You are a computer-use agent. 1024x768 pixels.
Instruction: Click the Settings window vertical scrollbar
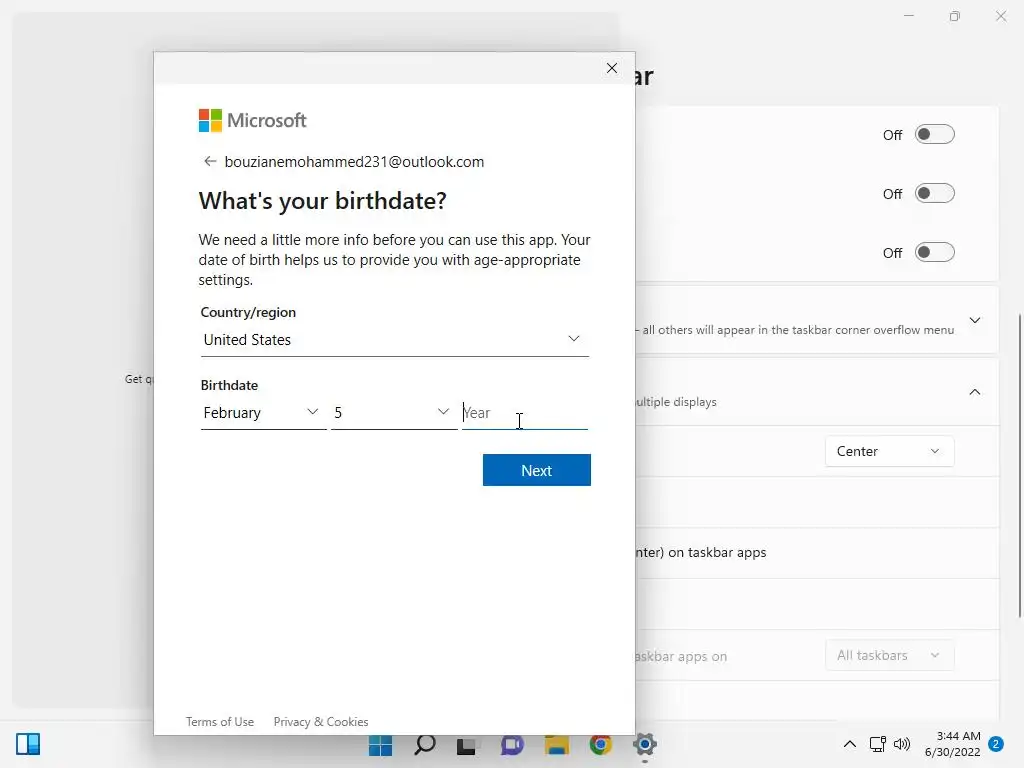1020,465
